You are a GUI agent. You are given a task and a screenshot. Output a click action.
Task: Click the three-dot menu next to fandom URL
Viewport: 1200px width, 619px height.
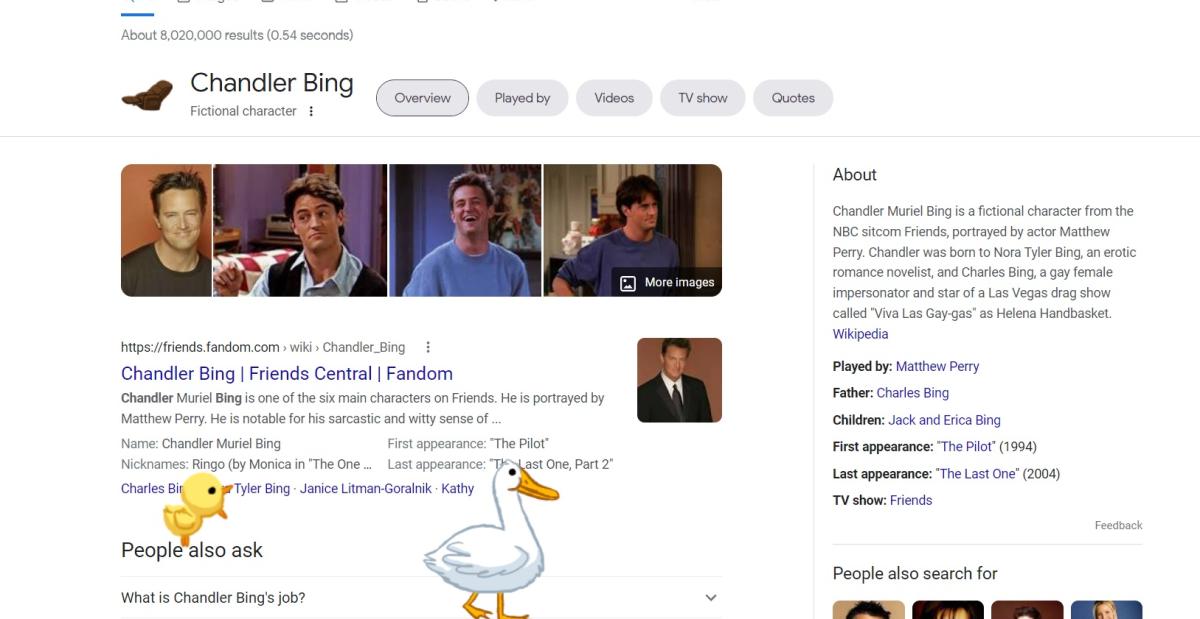pyautogui.click(x=428, y=347)
